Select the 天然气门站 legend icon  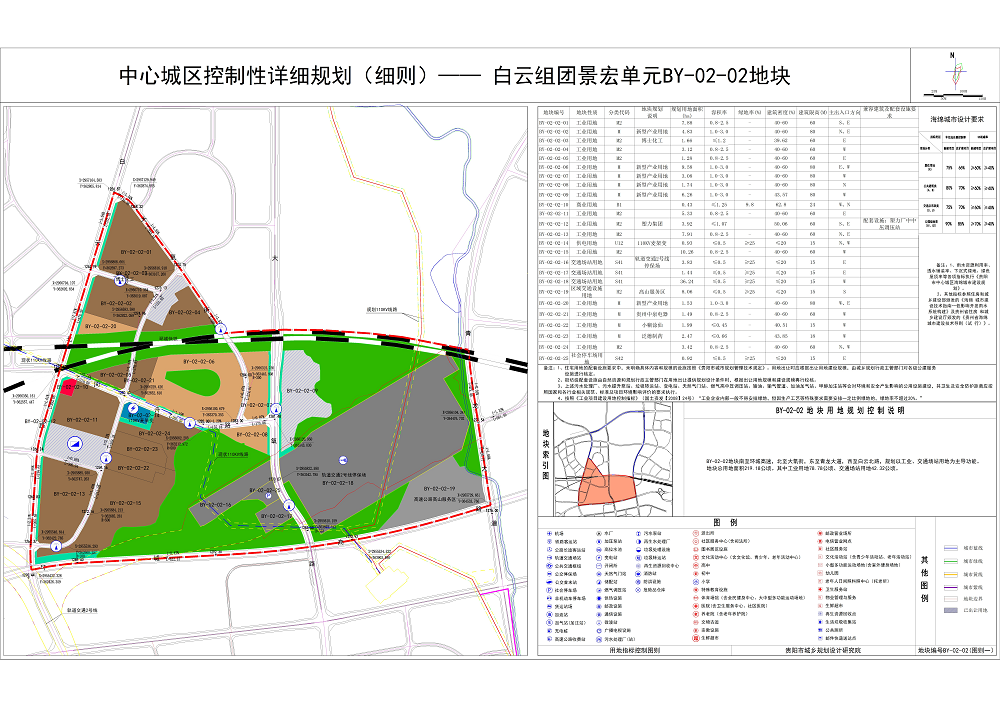(599, 574)
